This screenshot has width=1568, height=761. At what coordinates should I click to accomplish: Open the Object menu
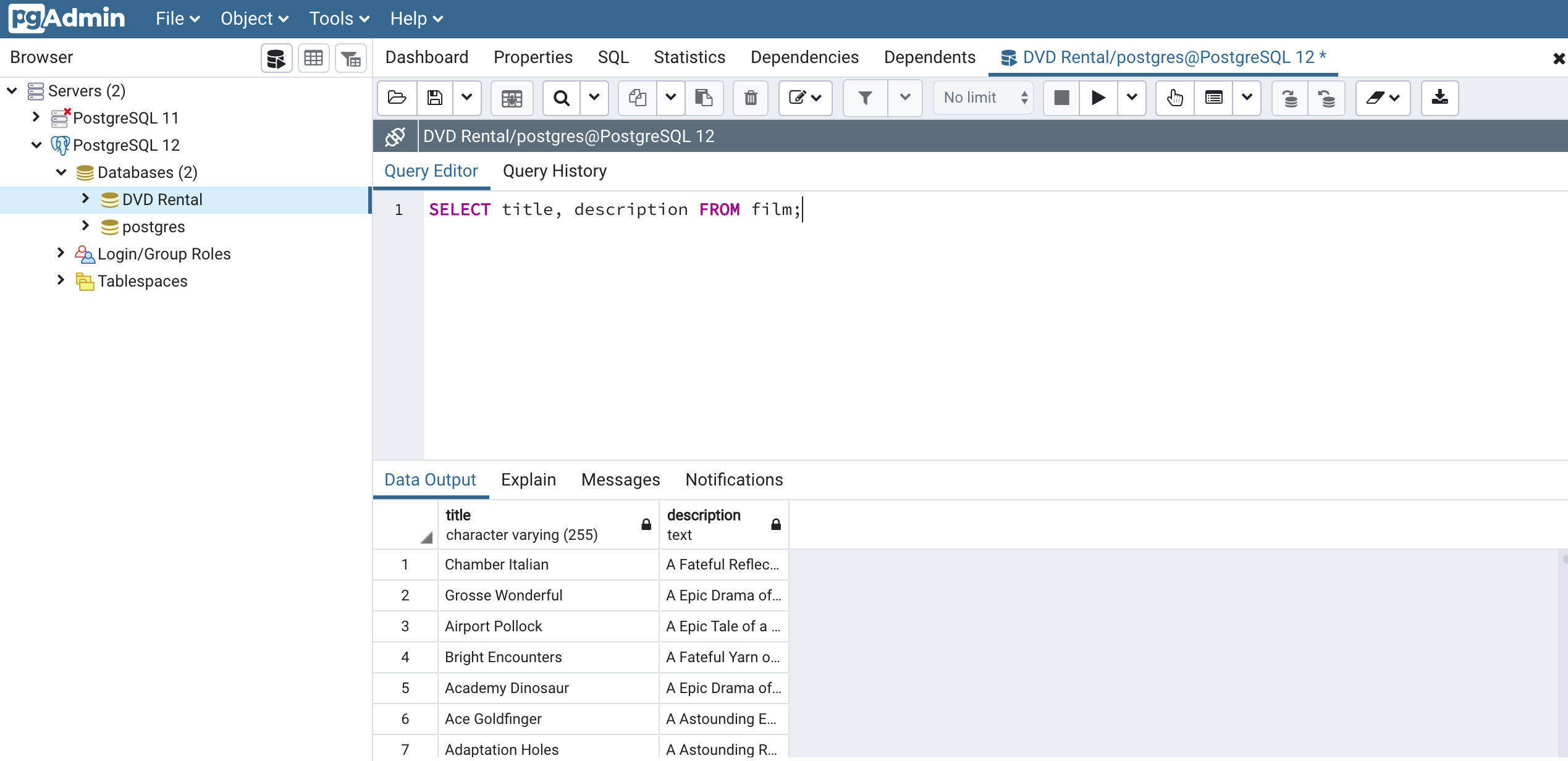(x=255, y=19)
